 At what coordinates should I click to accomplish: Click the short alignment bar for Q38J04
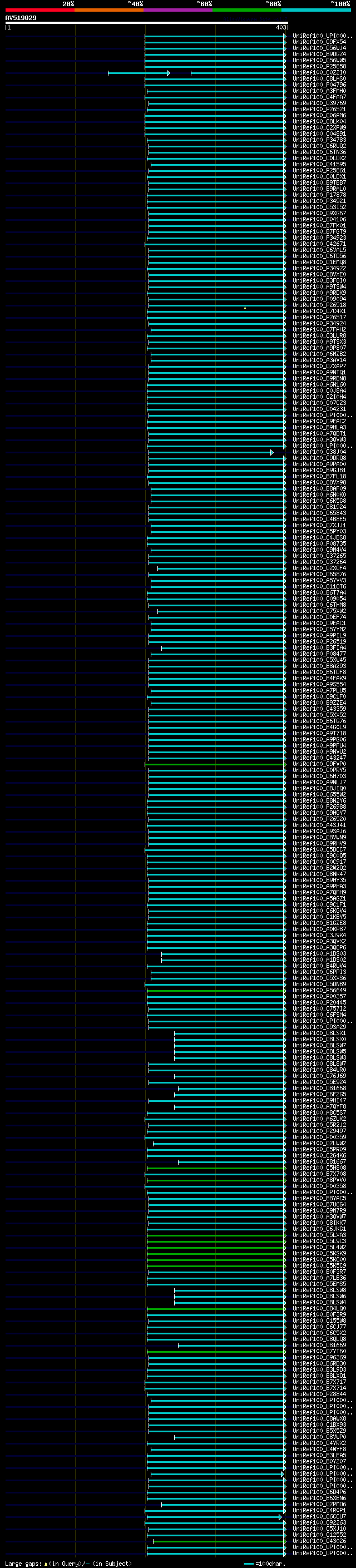[x=211, y=452]
